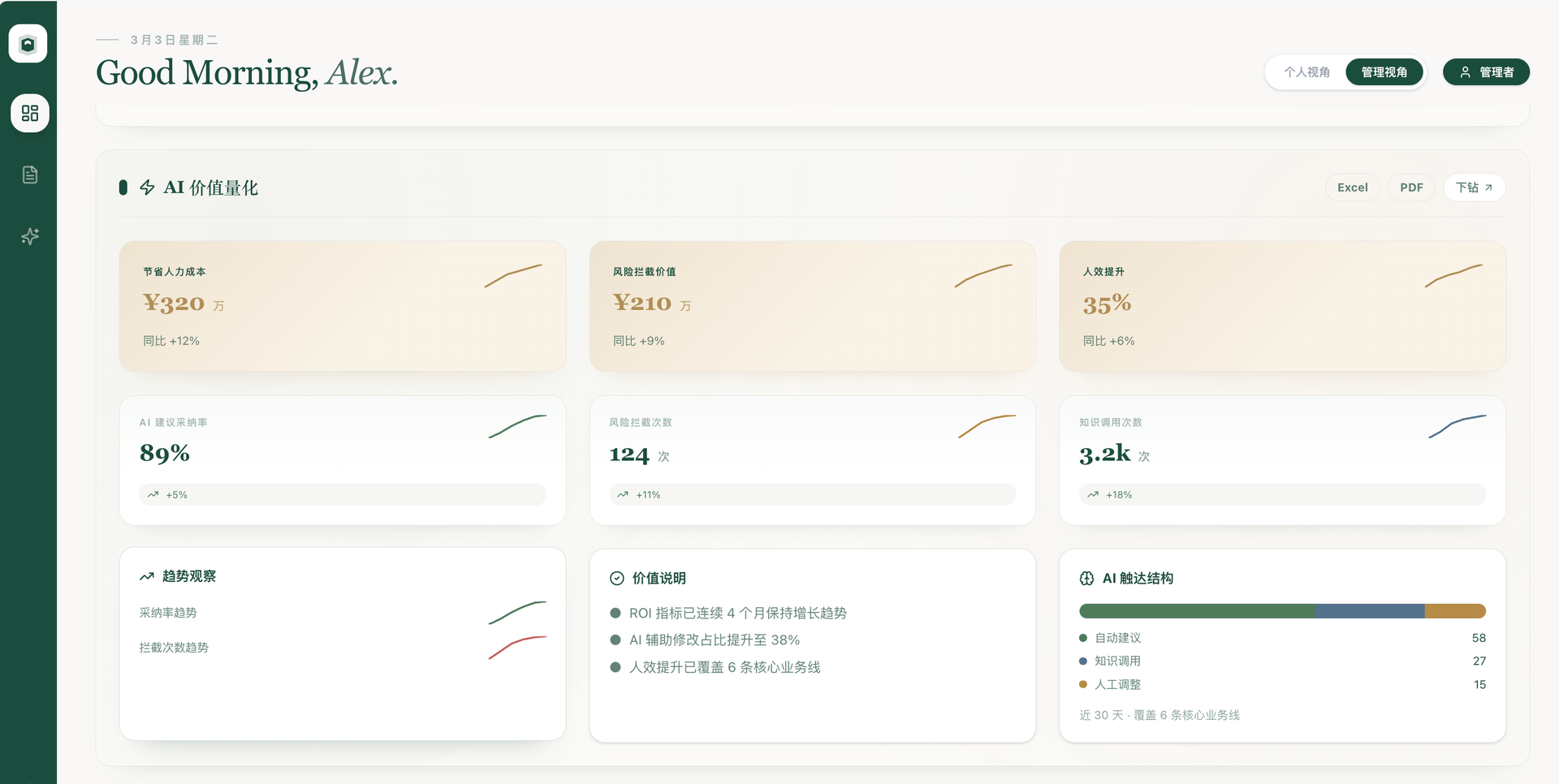Click the lightning bolt icon beside AI 价值量化
This screenshot has width=1559, height=784.
click(x=147, y=187)
